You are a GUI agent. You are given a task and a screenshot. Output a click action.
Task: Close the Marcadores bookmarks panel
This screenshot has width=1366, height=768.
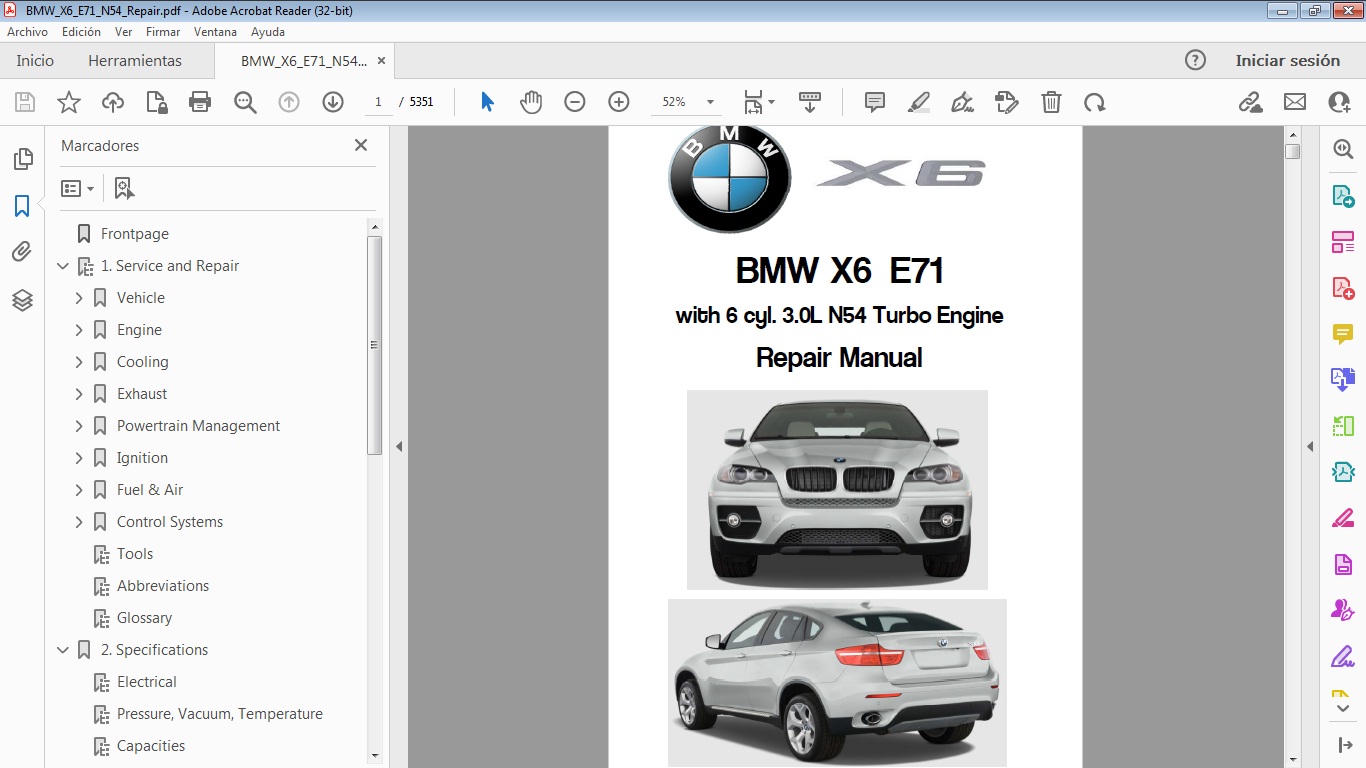coord(361,145)
